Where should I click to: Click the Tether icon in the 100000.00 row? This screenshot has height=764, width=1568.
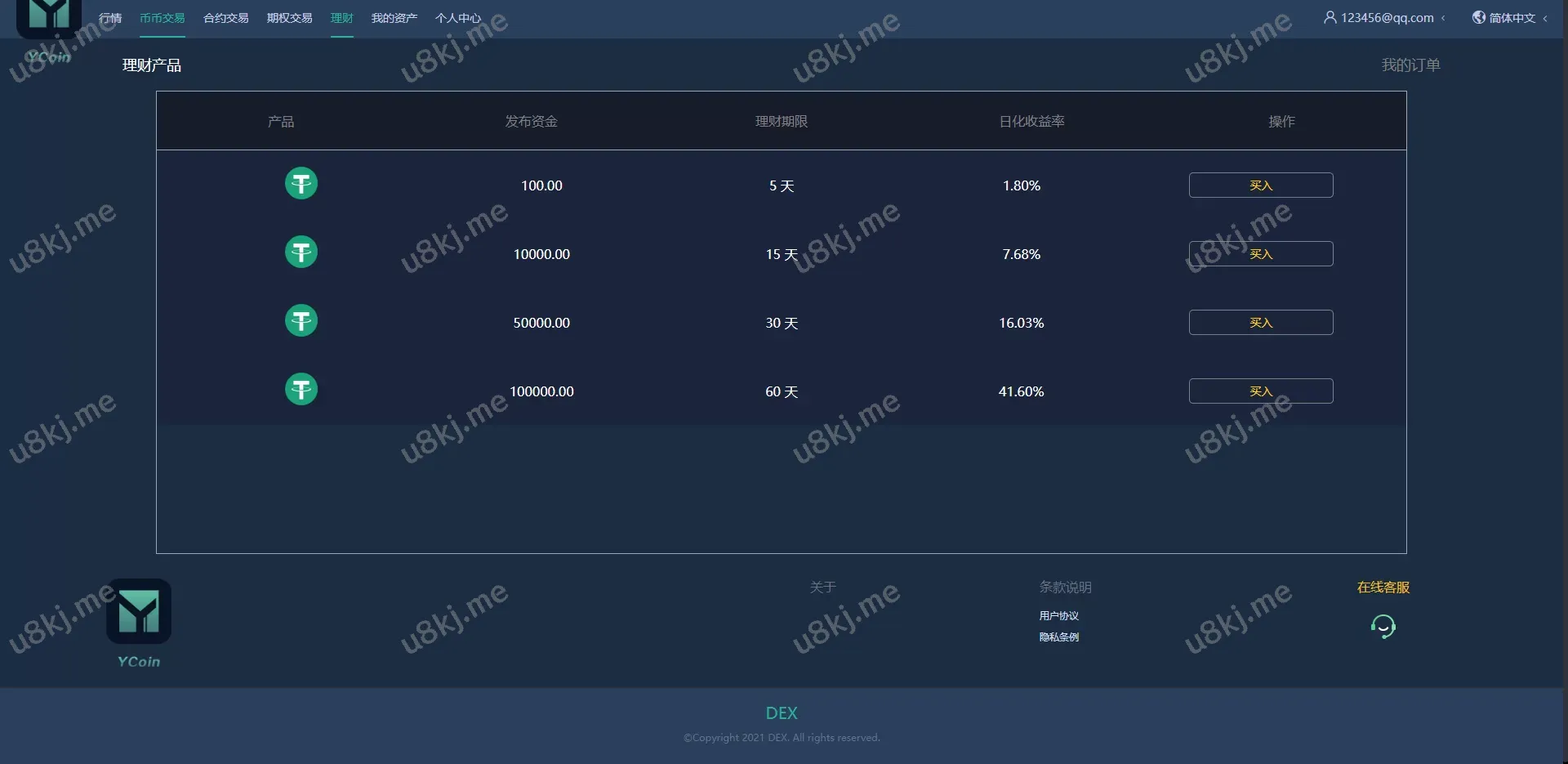(x=301, y=390)
